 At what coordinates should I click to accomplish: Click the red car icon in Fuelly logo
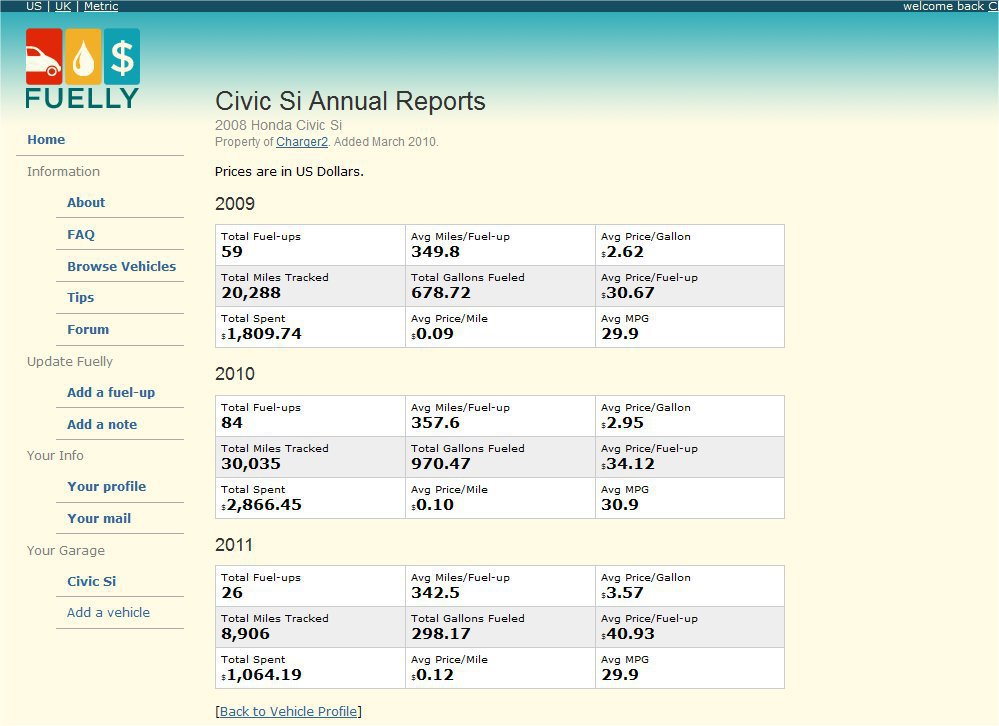pyautogui.click(x=43, y=57)
